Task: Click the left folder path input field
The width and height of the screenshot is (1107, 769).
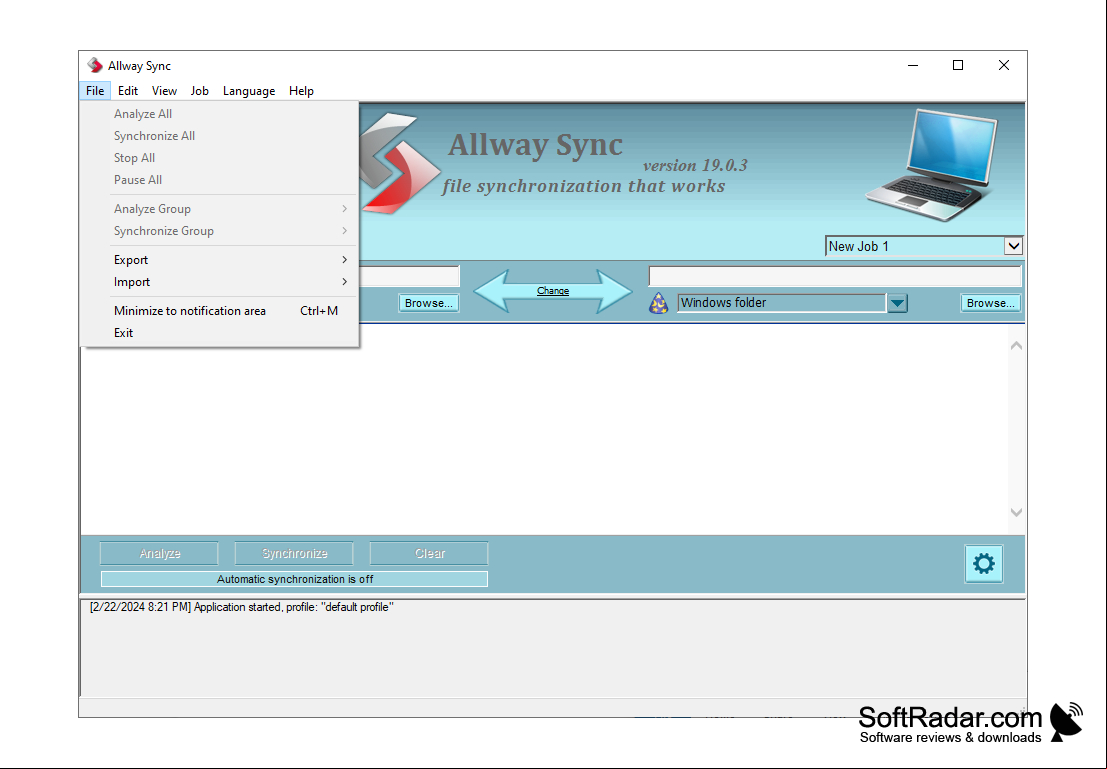Action: tap(409, 276)
